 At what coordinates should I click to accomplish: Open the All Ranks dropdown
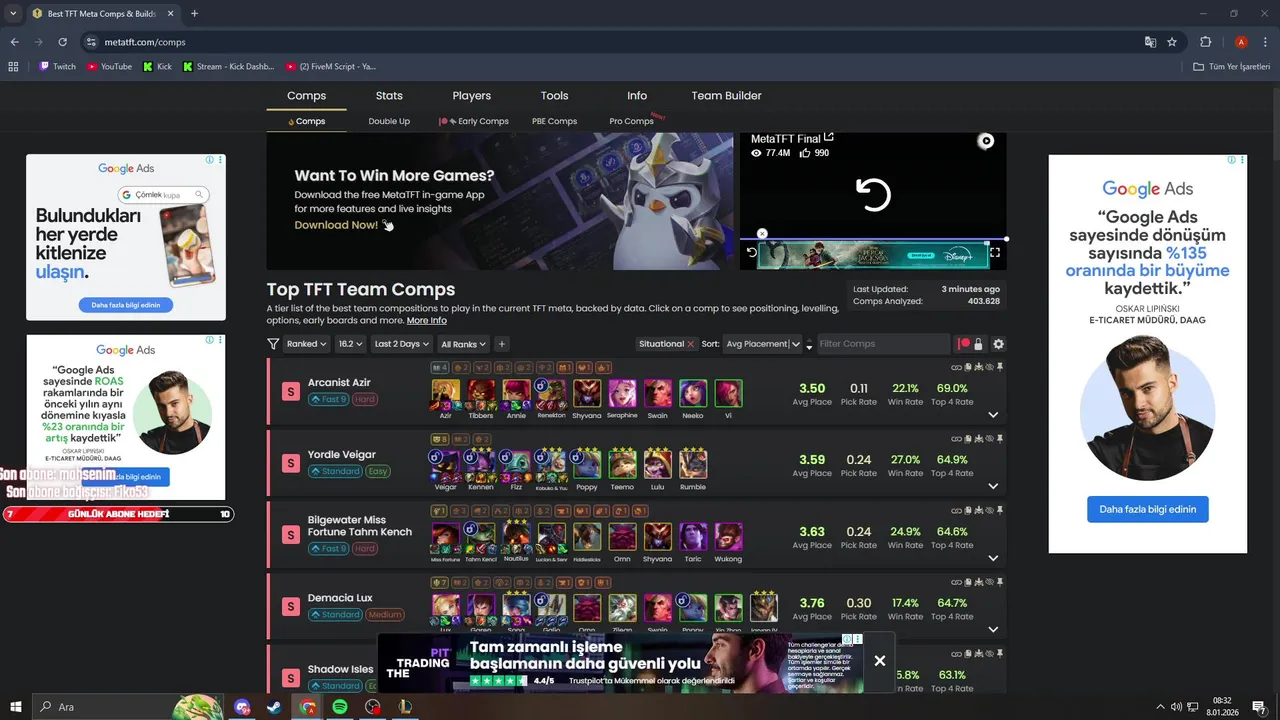463,344
